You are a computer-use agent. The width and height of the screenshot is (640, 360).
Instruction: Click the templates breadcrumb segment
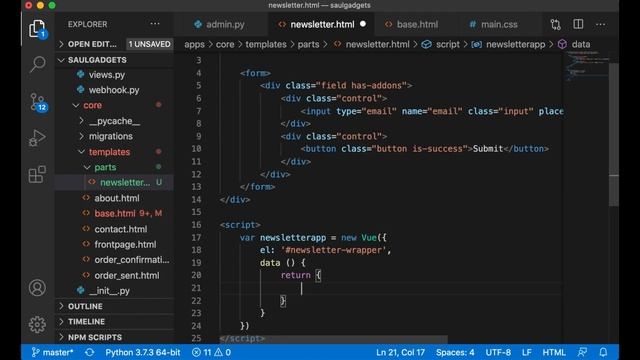click(266, 44)
